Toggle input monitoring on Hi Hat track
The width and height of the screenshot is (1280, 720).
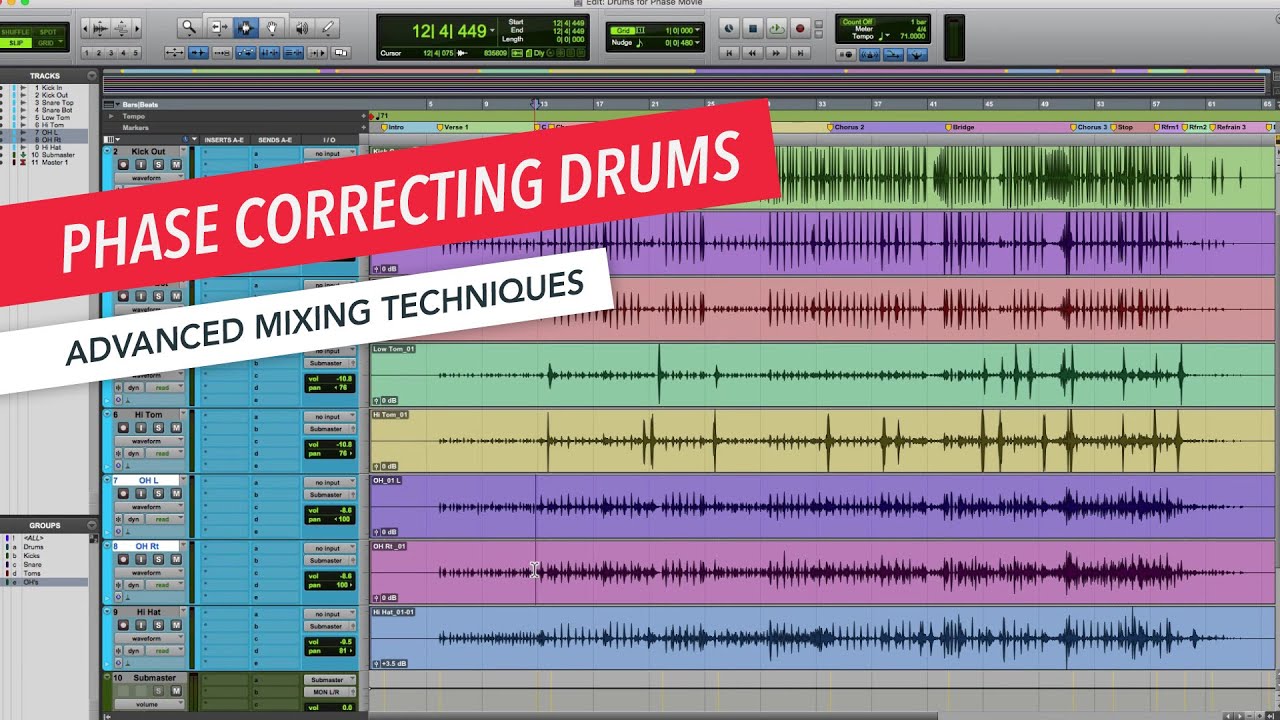(x=140, y=625)
